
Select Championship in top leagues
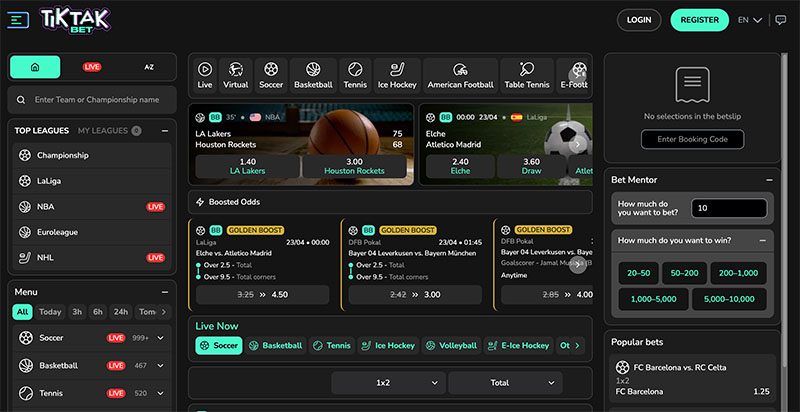click(92, 156)
